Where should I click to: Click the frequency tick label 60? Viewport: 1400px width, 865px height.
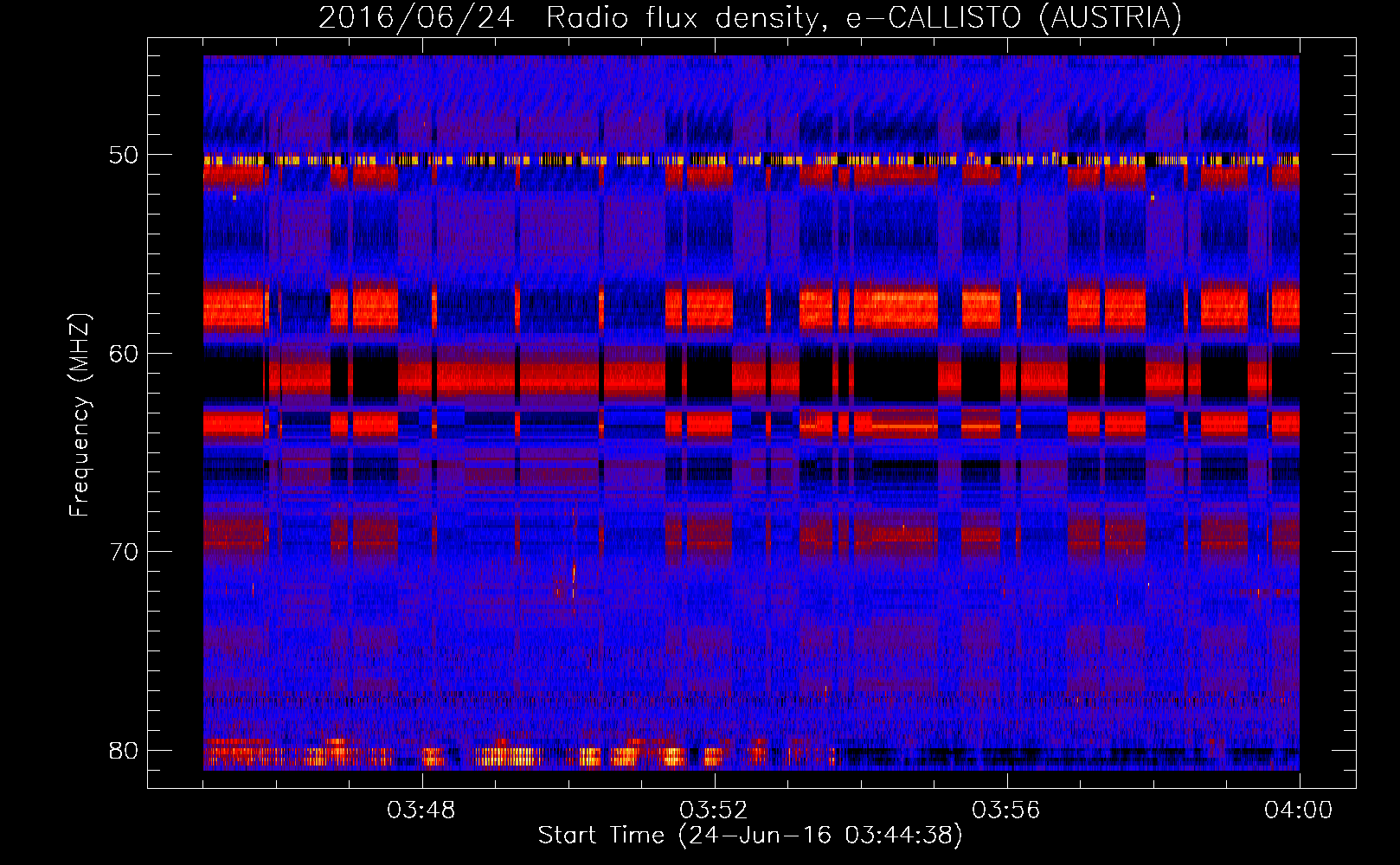124,354
